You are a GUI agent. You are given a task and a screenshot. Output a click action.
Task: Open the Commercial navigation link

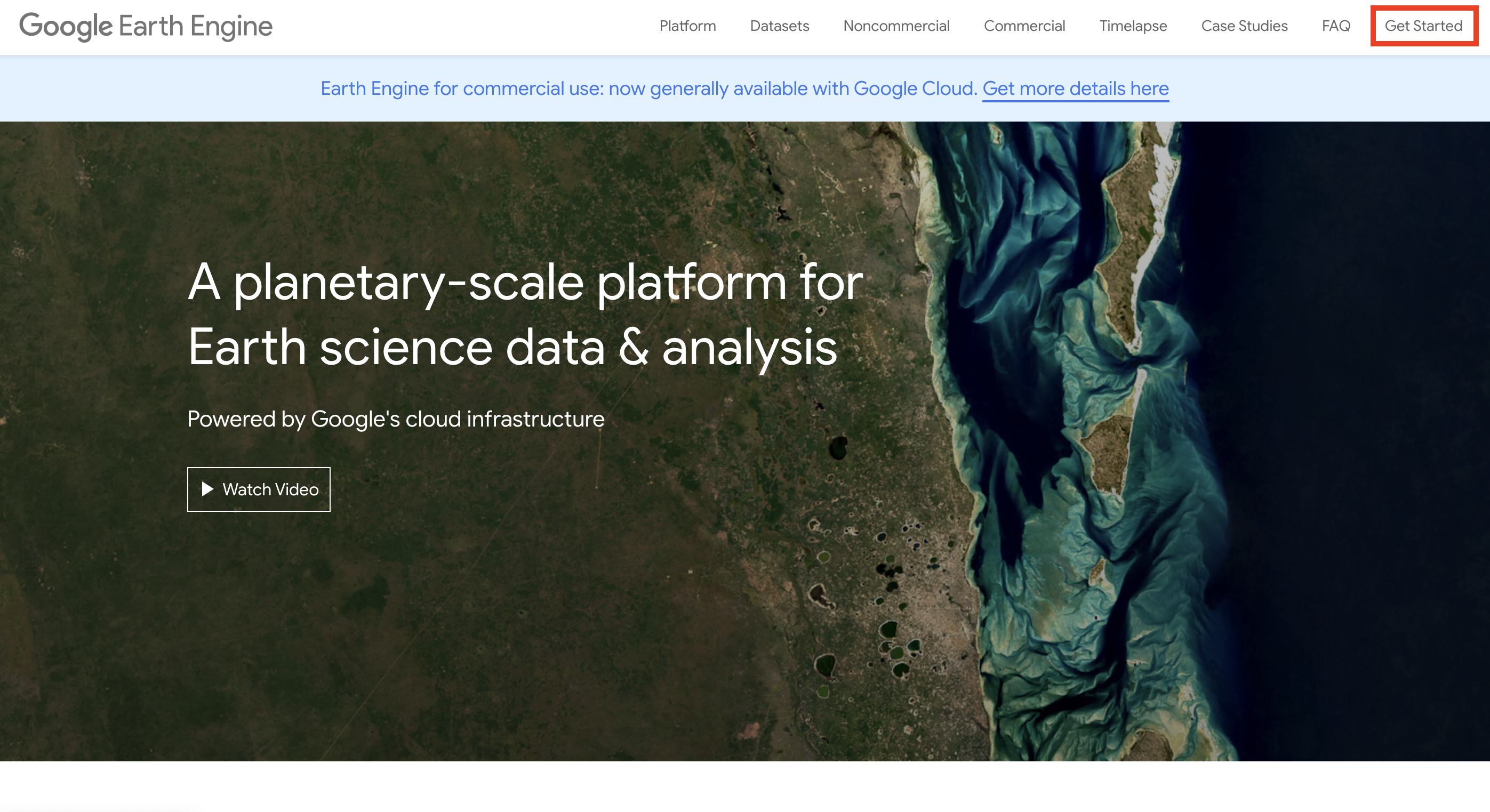1024,26
